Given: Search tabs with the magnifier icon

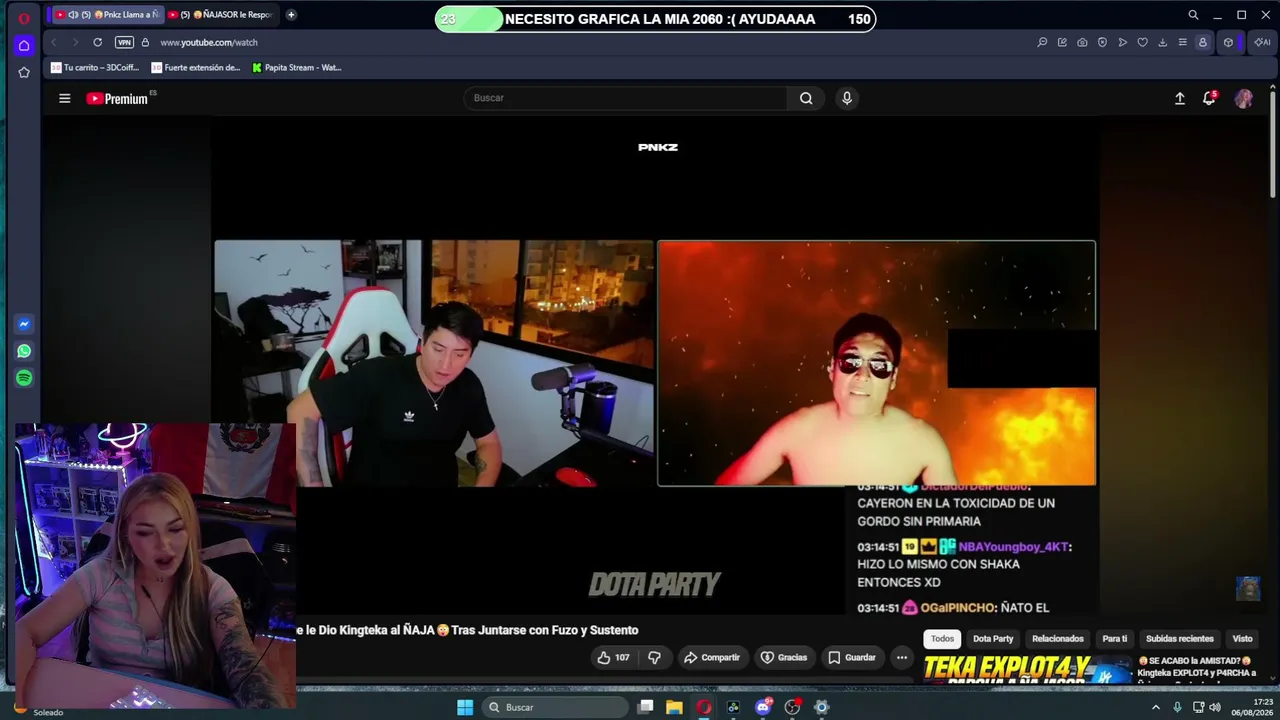Looking at the screenshot, I should point(1193,15).
